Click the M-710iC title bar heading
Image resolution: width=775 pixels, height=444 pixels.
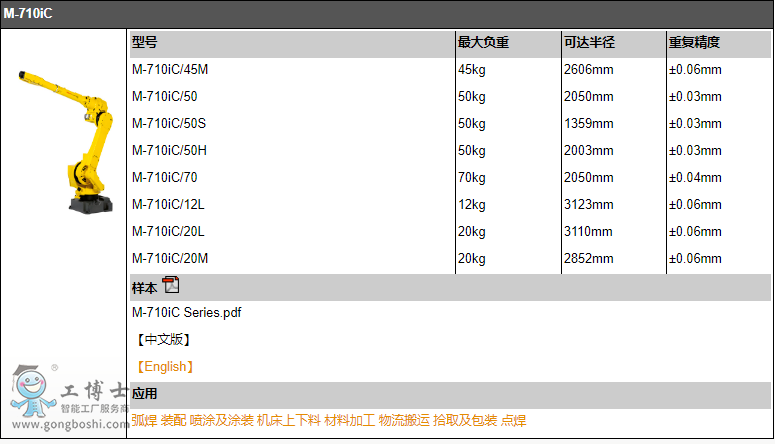28,13
